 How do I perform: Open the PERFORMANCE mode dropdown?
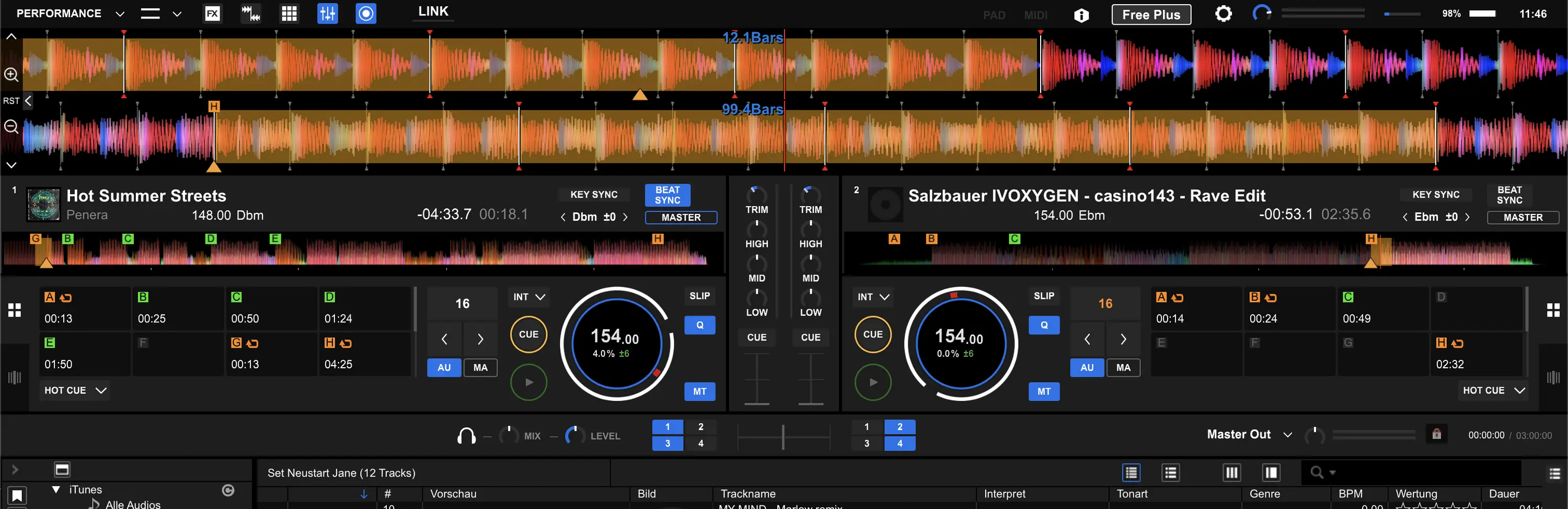coord(120,14)
